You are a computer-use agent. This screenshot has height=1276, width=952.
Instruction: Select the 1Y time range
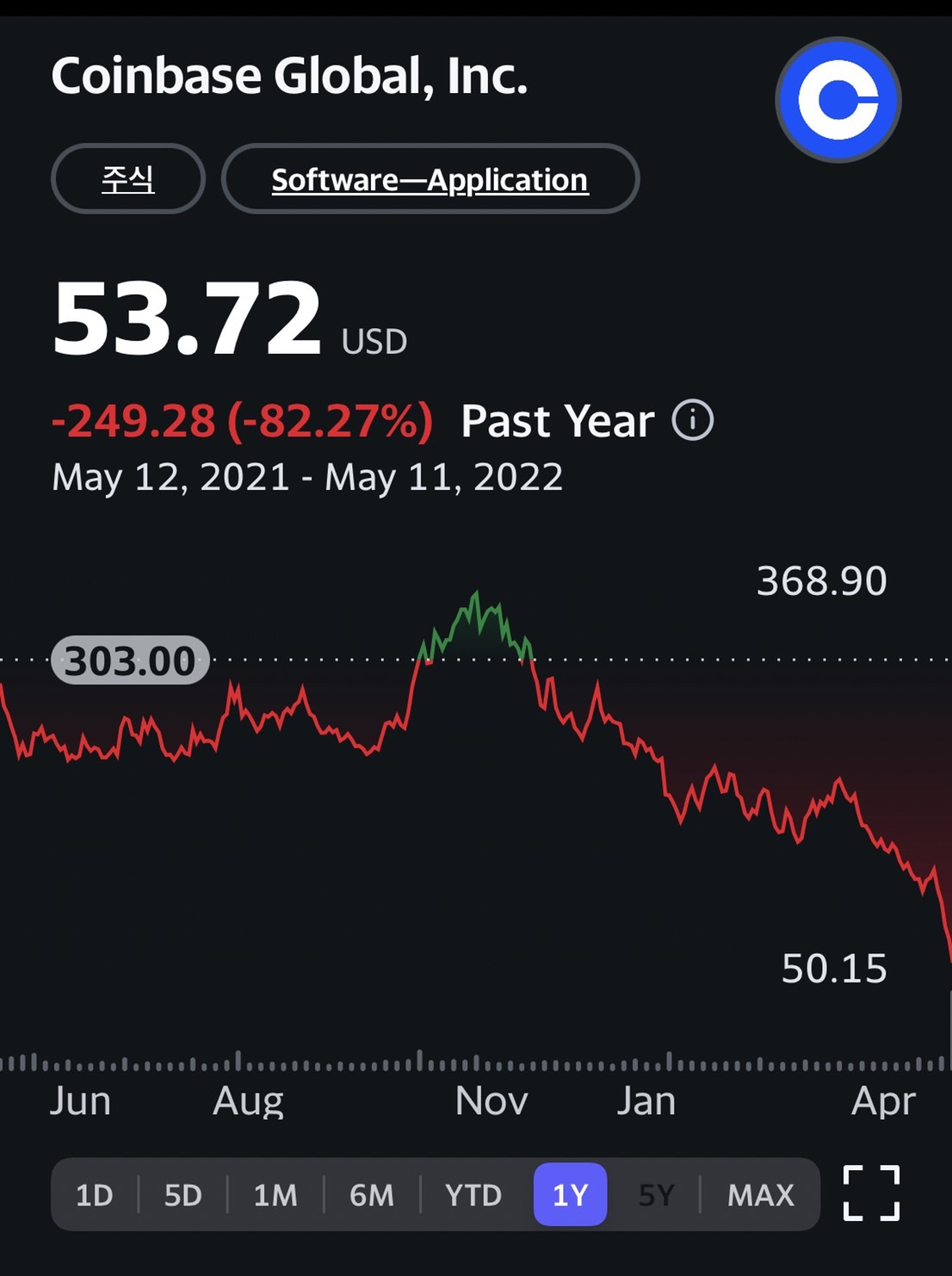click(570, 1195)
